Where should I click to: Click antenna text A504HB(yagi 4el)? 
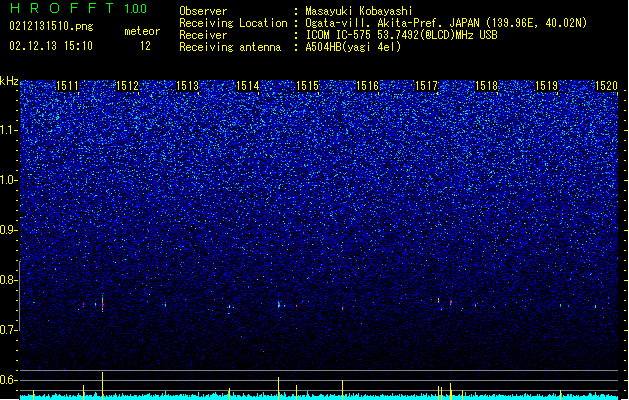(353, 47)
